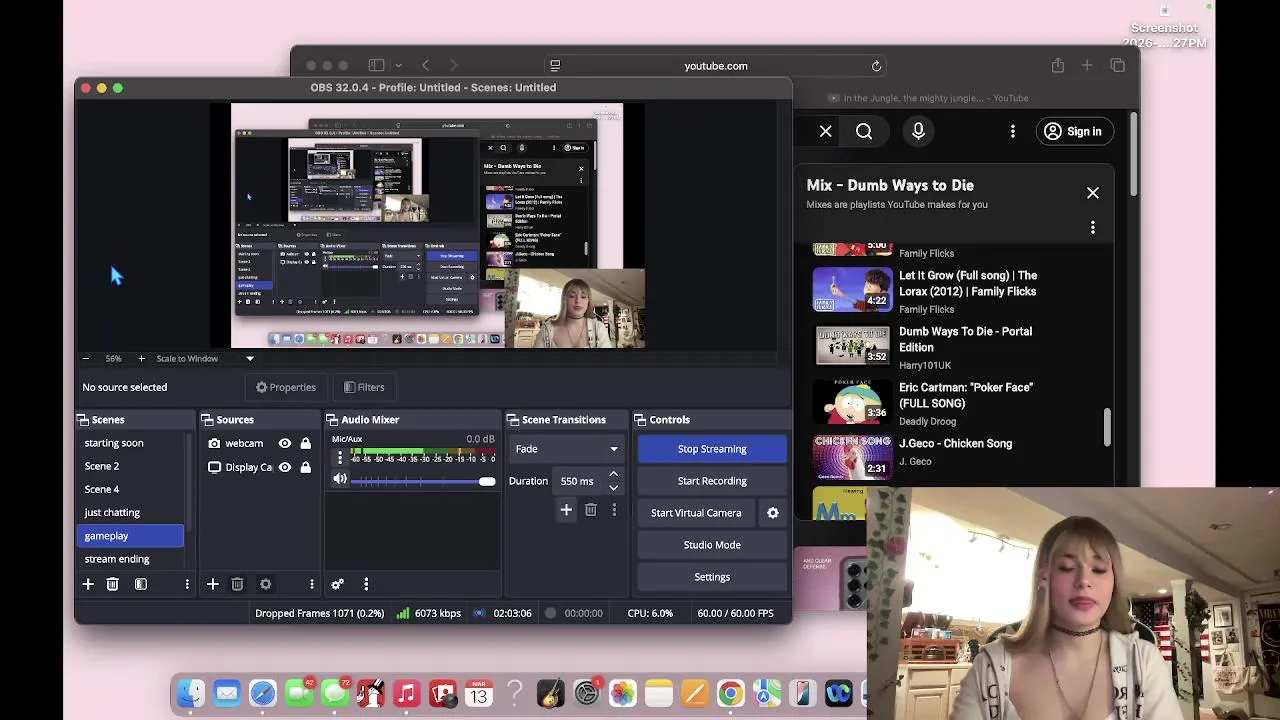Toggle lock on webcam source
This screenshot has width=1280, height=720.
pos(306,443)
